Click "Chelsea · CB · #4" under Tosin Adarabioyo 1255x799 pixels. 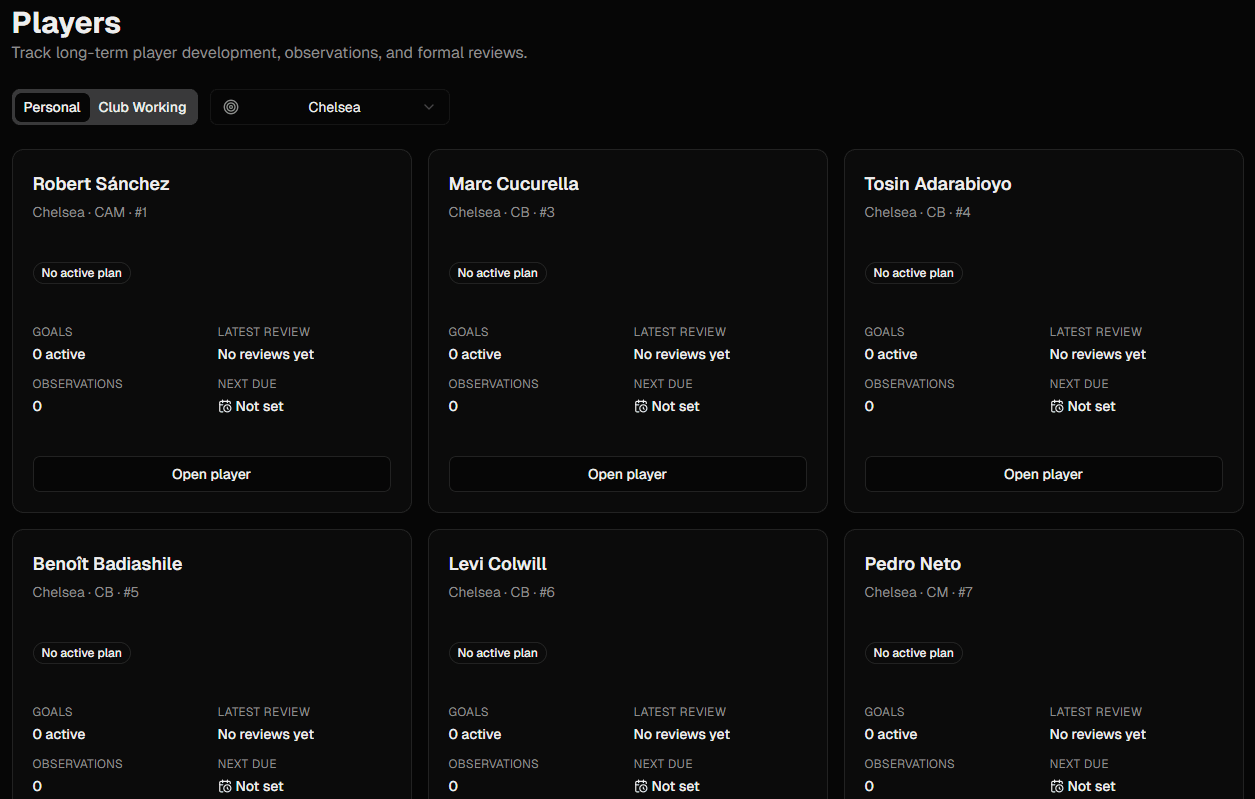[x=918, y=212]
